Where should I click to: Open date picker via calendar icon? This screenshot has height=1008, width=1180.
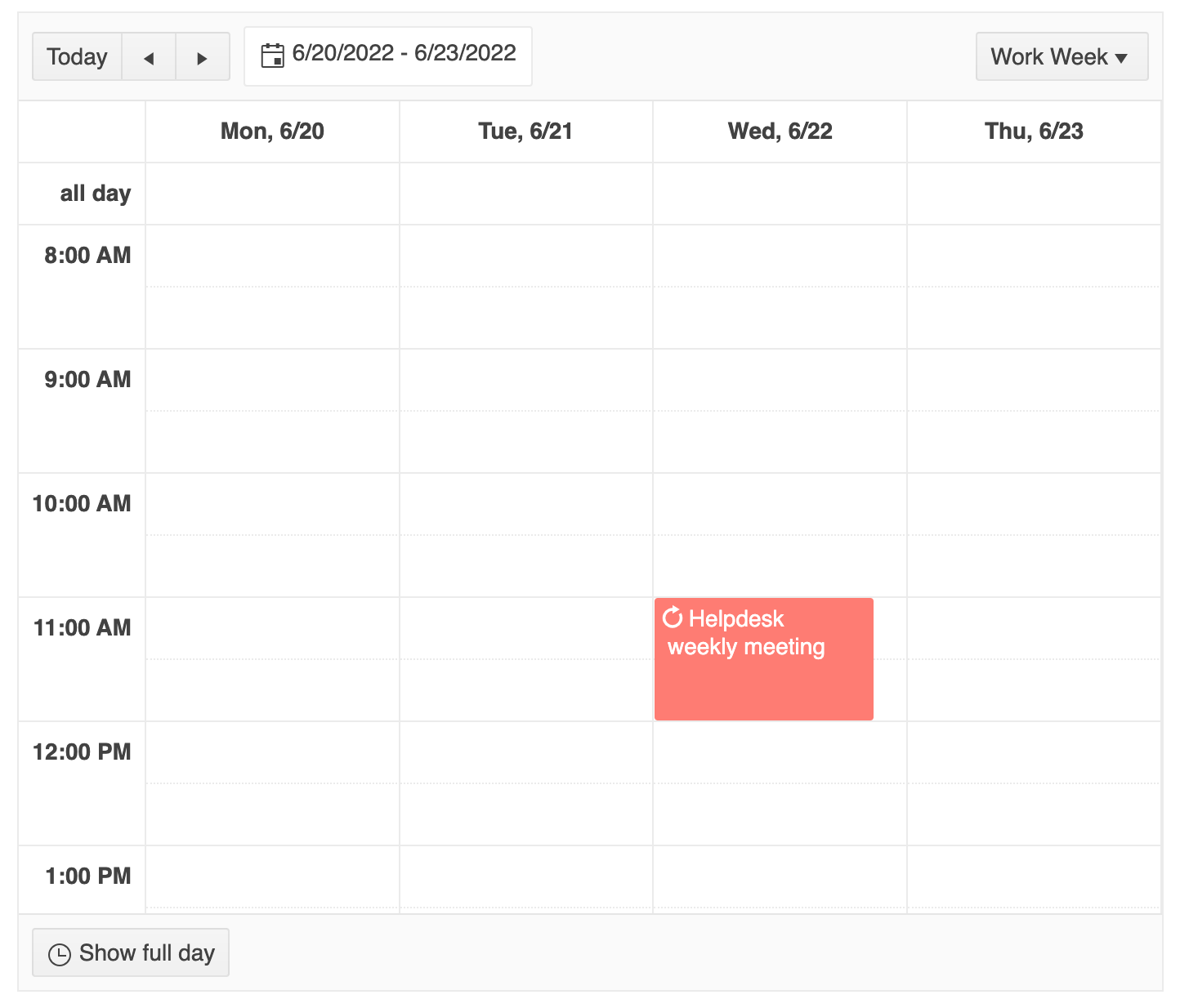point(272,56)
